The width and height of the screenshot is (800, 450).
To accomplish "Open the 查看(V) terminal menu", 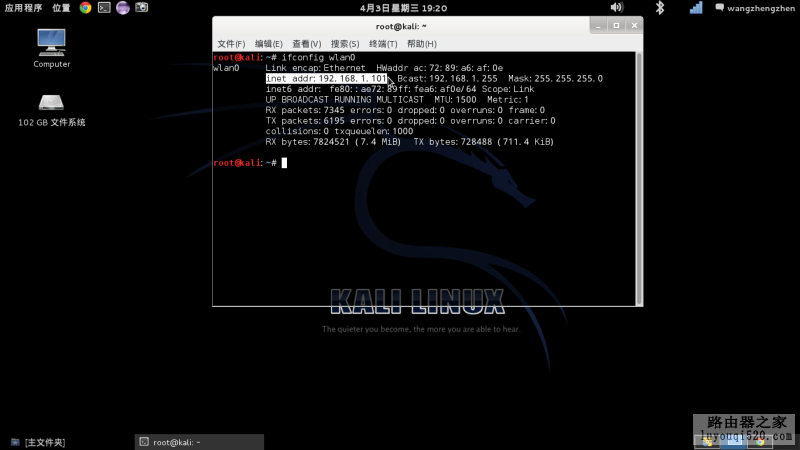I will (x=307, y=44).
